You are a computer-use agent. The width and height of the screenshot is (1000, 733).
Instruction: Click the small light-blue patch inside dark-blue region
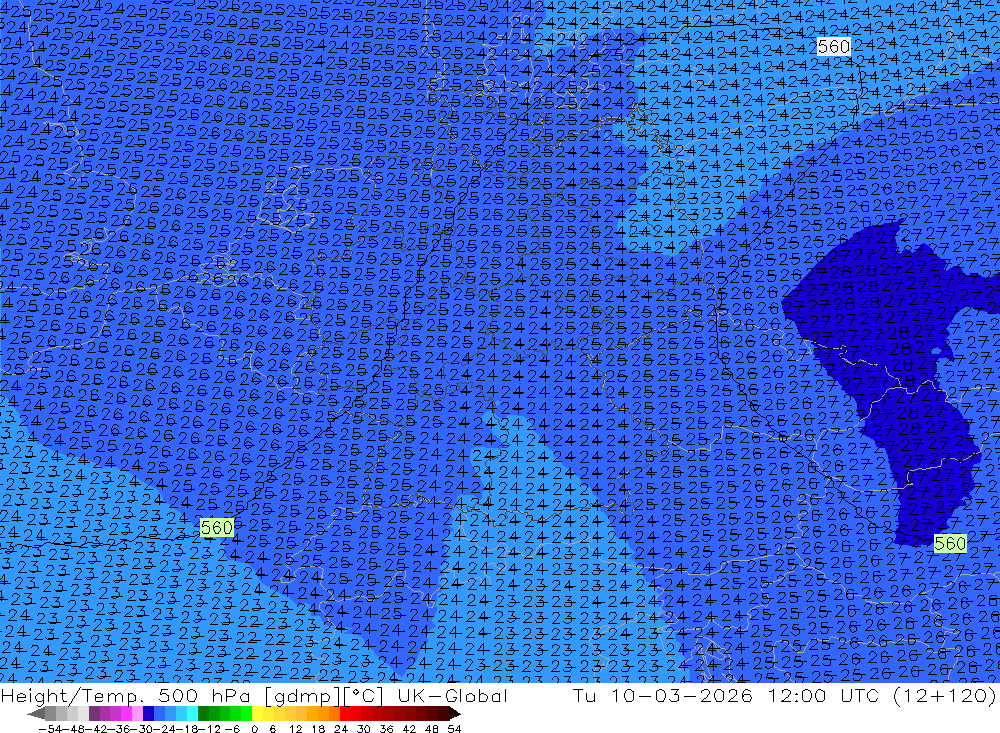point(936,352)
